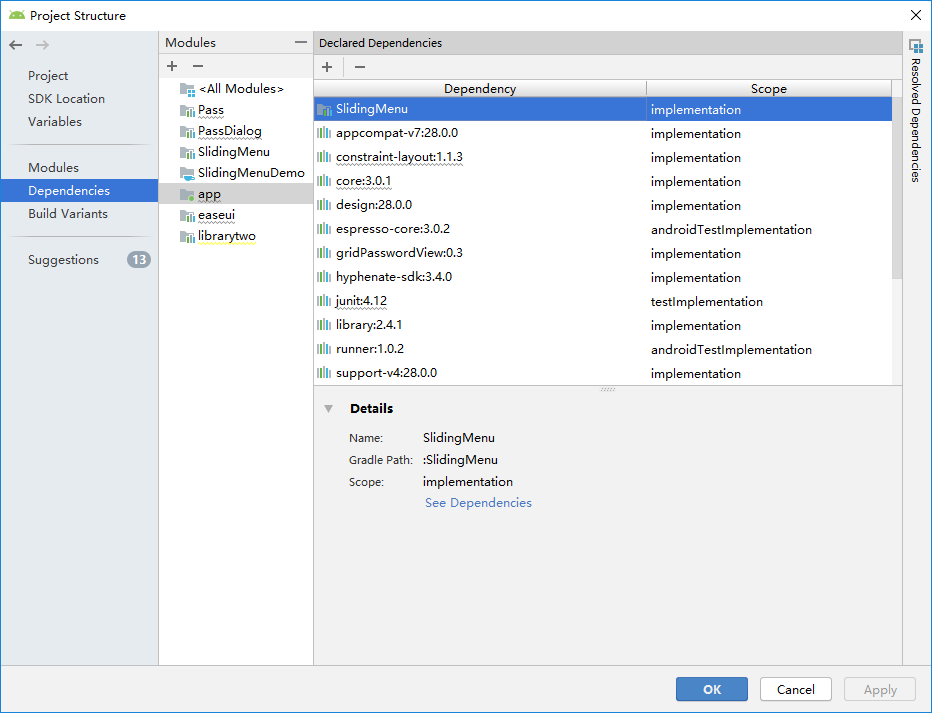Click the SlidingMenuDemo module icon
The image size is (932, 713).
click(x=187, y=173)
